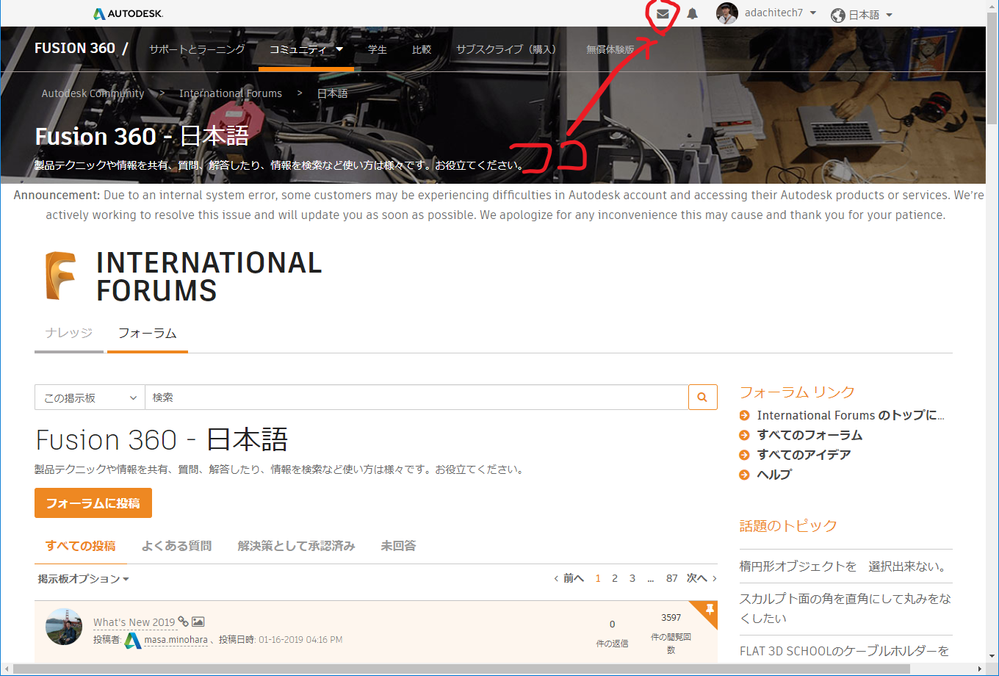999x676 pixels.
Task: Click the globe language icon
Action: [x=838, y=15]
